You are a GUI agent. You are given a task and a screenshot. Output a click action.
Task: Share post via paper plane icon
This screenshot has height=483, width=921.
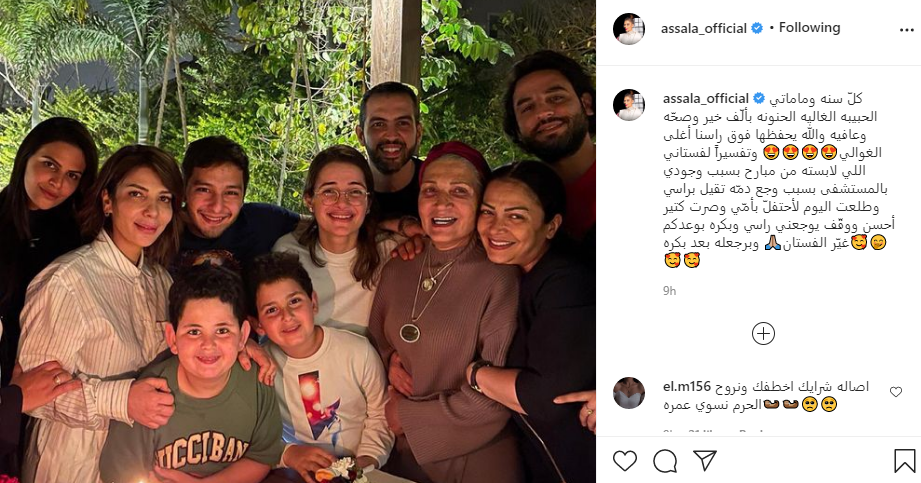(x=705, y=461)
